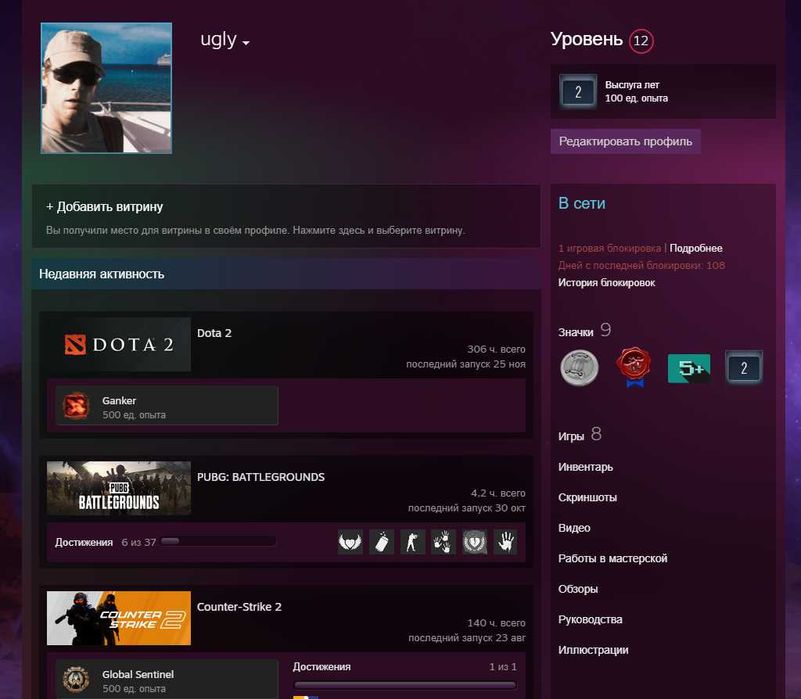Image resolution: width=801 pixels, height=699 pixels.
Task: Click the profile avatar picture
Action: coord(106,88)
